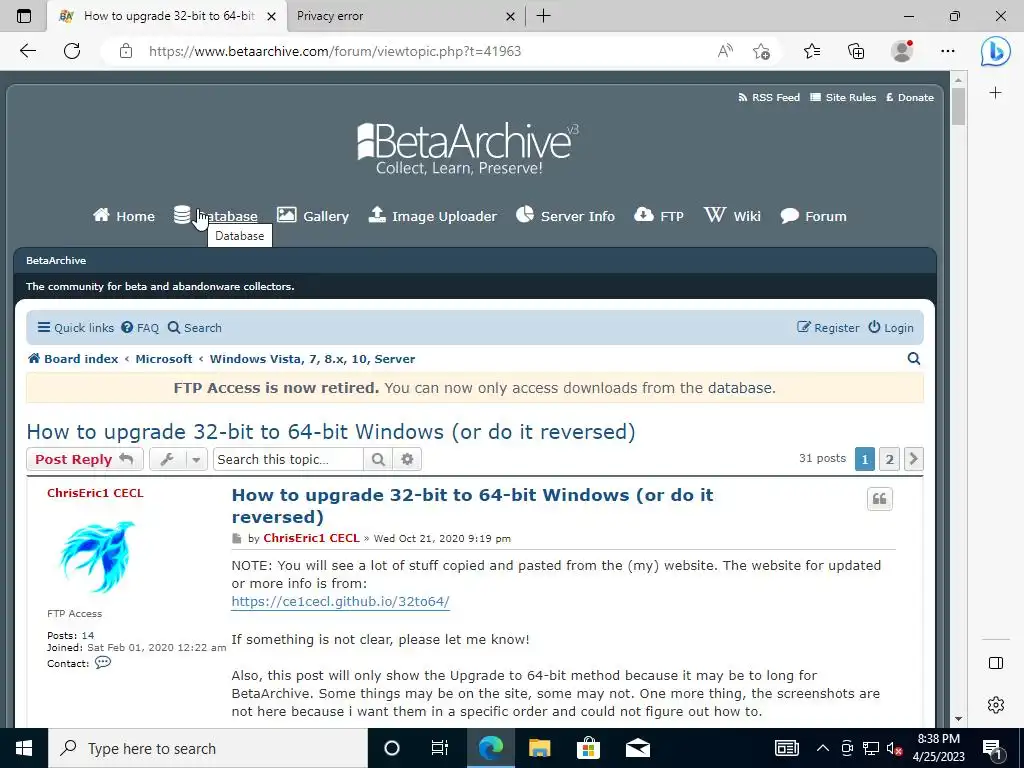
Task: Go to next page arrow
Action: 914,459
